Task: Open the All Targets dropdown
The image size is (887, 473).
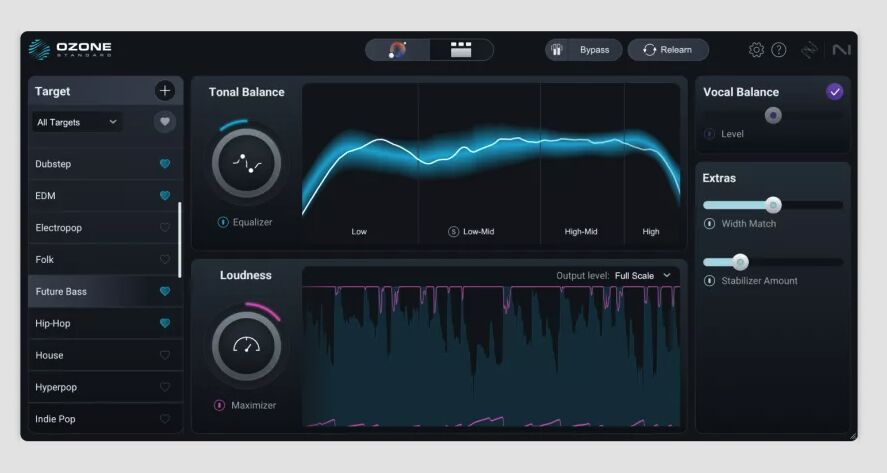Action: pyautogui.click(x=77, y=122)
